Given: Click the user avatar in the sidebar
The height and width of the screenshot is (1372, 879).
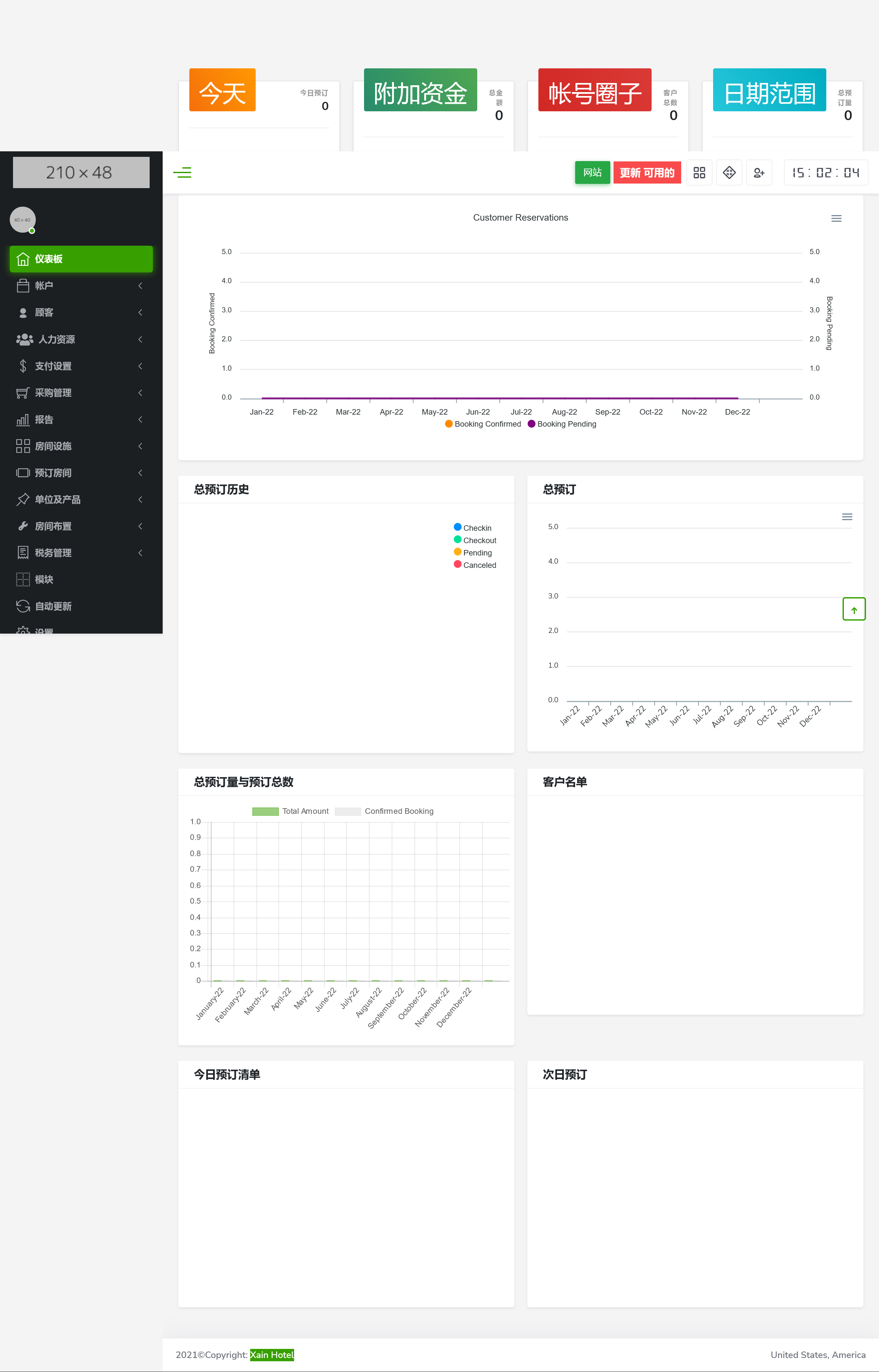Looking at the screenshot, I should pyautogui.click(x=23, y=220).
